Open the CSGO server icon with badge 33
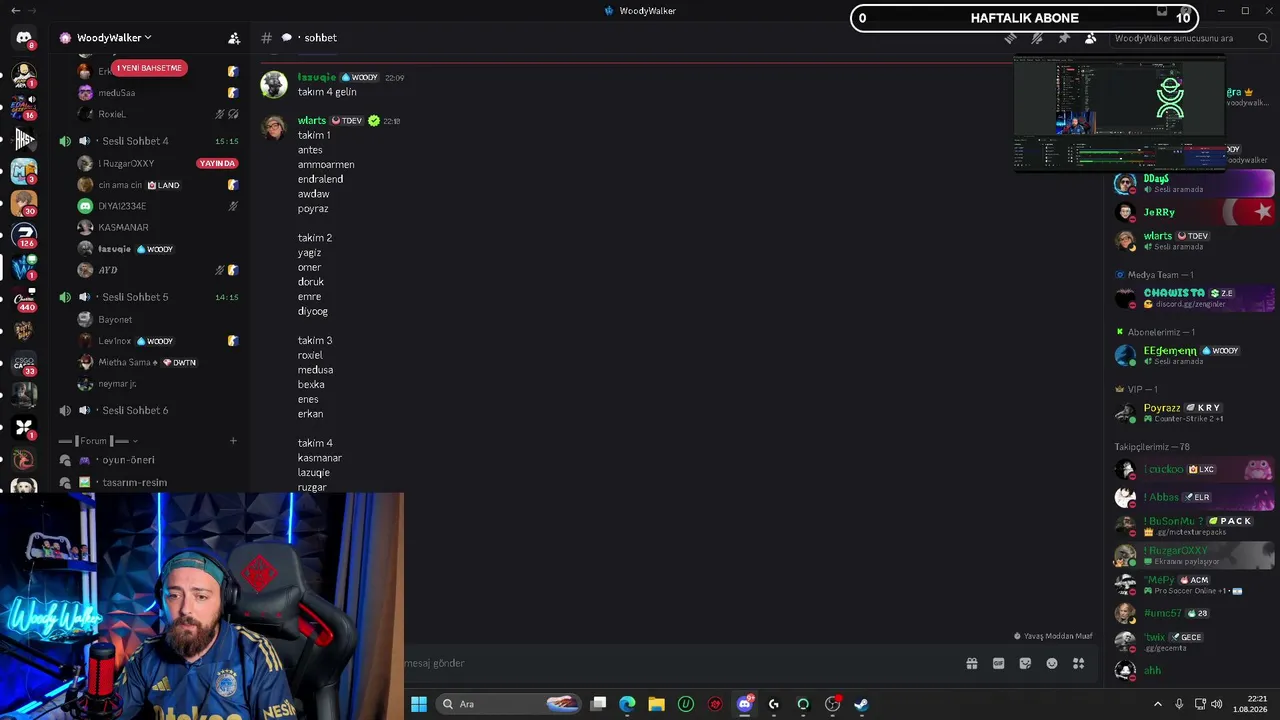The width and height of the screenshot is (1280, 720). pos(24,363)
